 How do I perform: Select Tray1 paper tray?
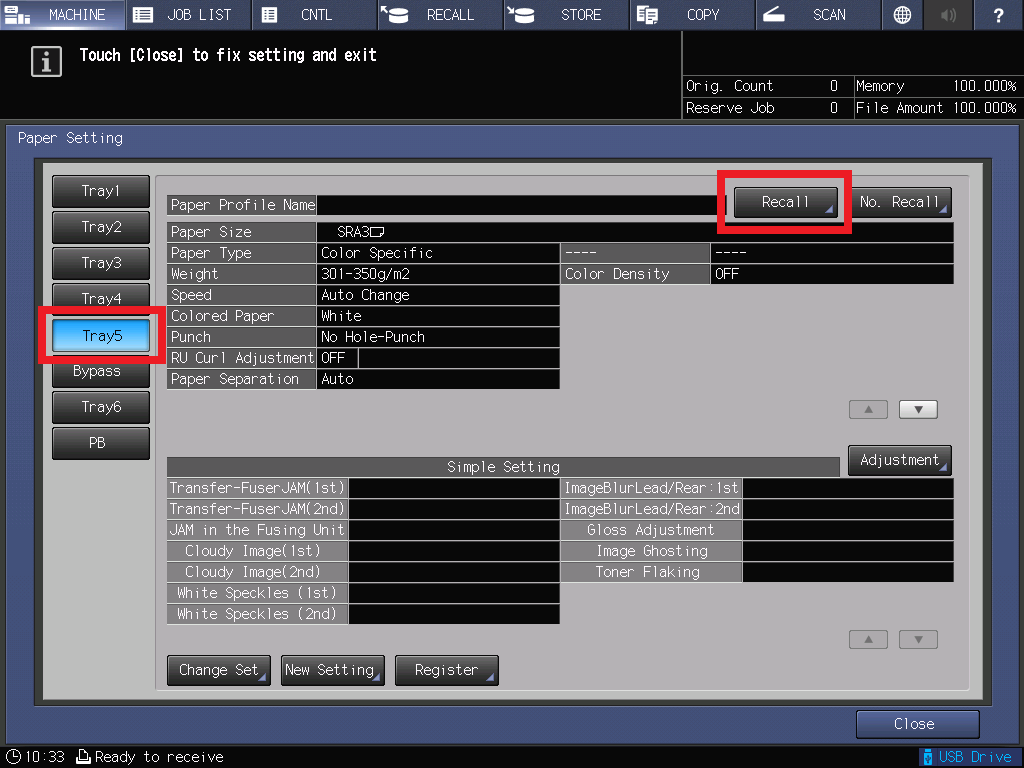[100, 191]
